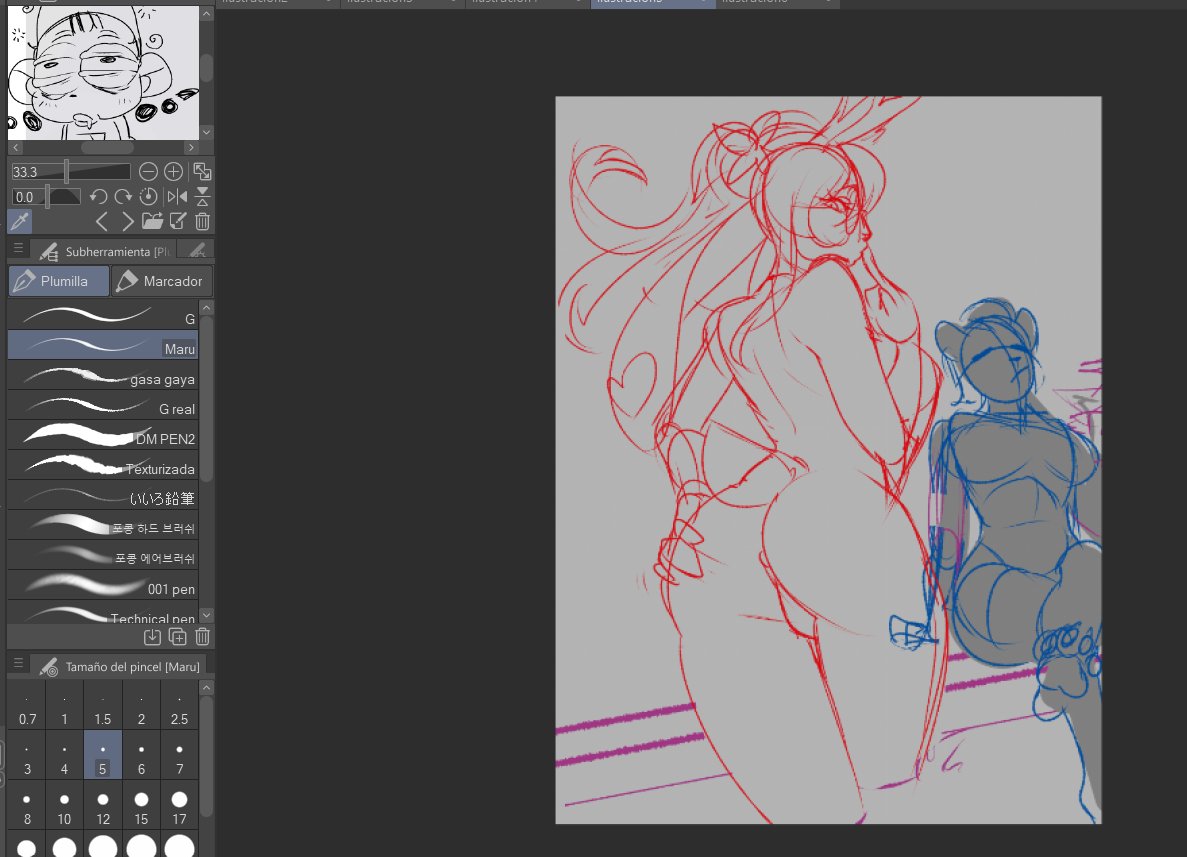This screenshot has width=1187, height=857.
Task: Select the Maru pen brush
Action: (103, 344)
